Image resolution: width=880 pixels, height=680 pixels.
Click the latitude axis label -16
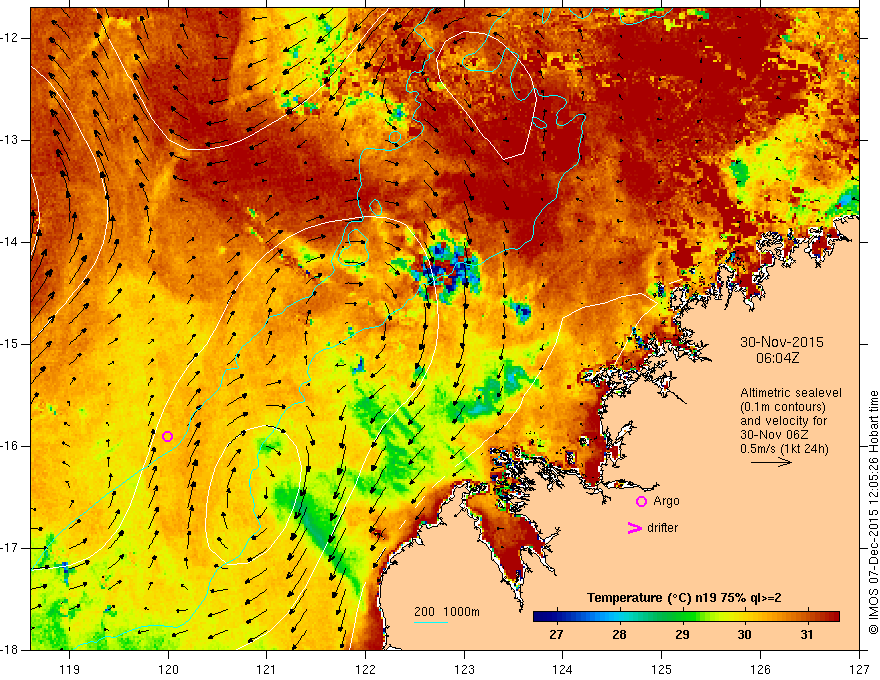pos(11,446)
